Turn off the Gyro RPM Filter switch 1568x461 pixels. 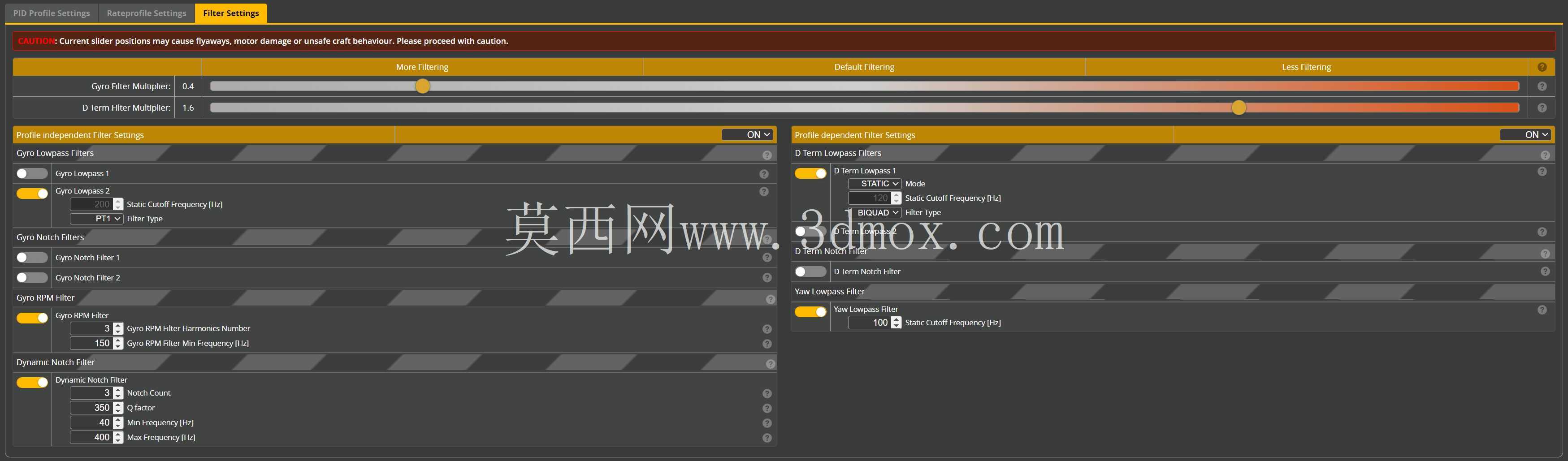click(32, 318)
